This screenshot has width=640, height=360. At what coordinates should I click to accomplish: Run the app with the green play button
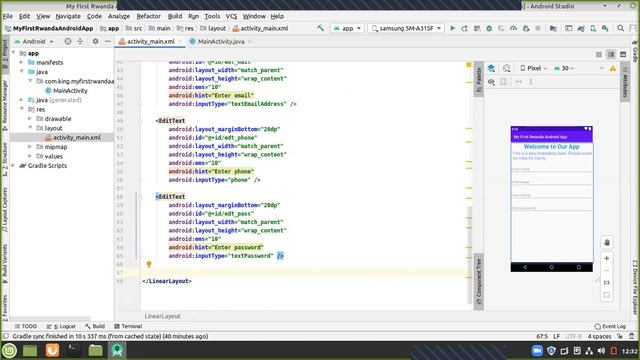coord(452,29)
